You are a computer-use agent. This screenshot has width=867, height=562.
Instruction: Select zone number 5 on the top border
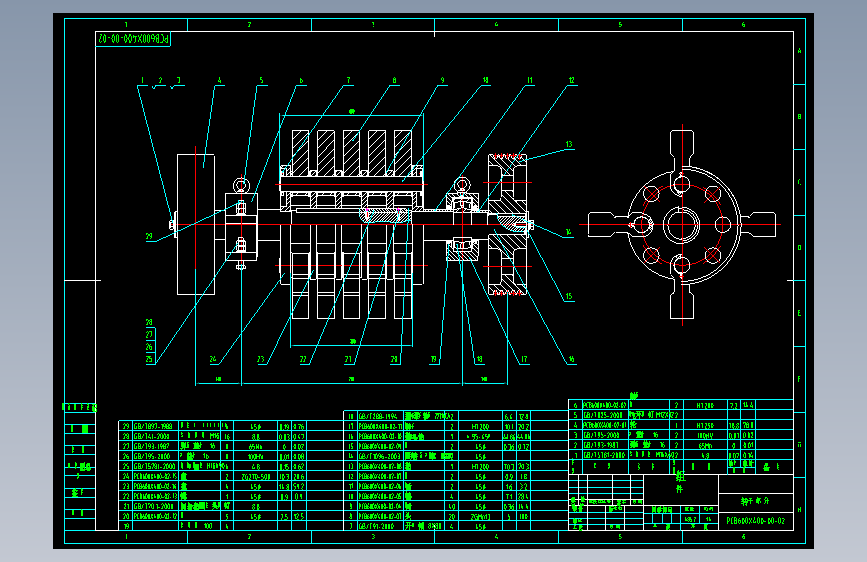click(x=620, y=25)
